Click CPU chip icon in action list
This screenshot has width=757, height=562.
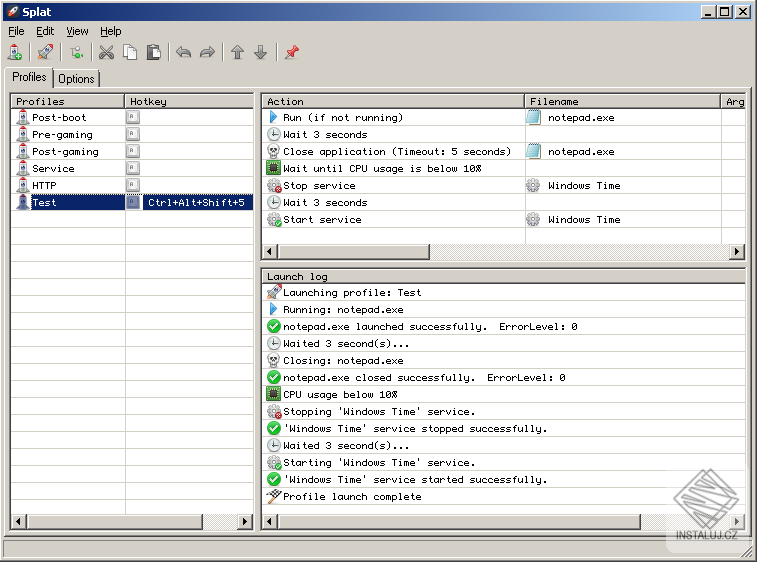point(273,168)
